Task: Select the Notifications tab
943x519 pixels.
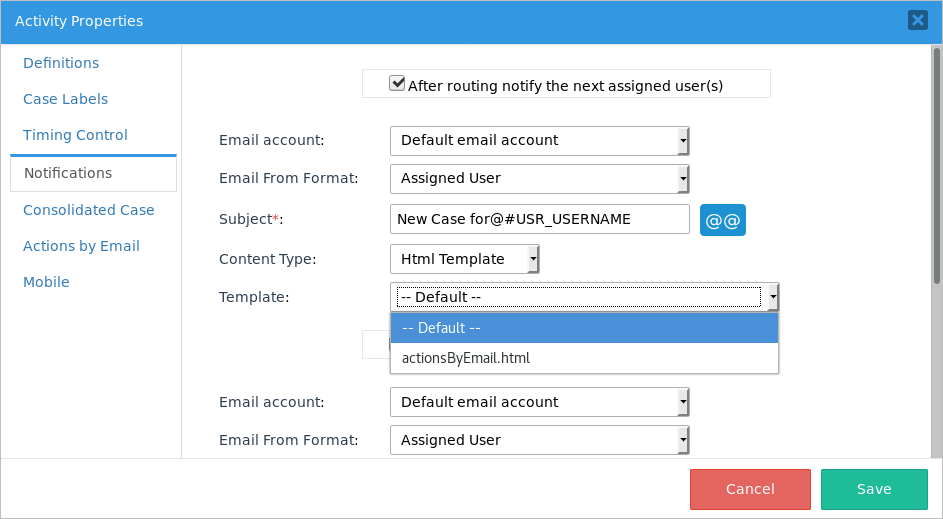Action: point(68,173)
